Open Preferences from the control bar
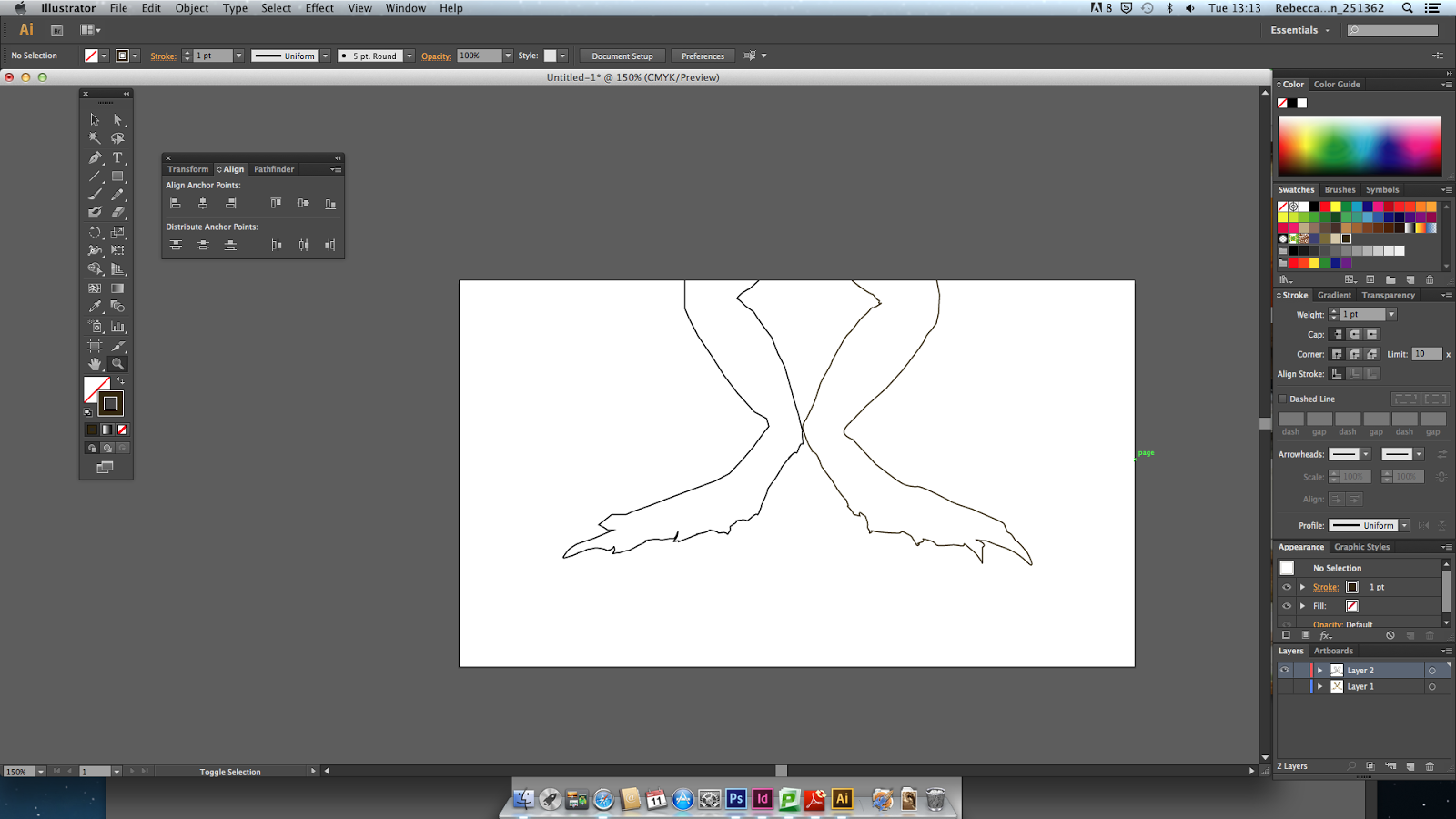 coord(703,56)
